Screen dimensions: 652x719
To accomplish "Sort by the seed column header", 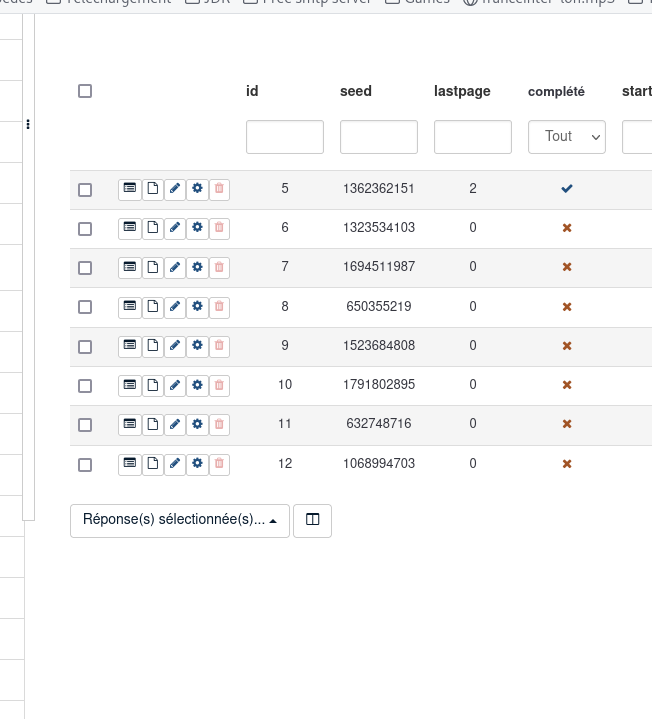I will coord(355,91).
